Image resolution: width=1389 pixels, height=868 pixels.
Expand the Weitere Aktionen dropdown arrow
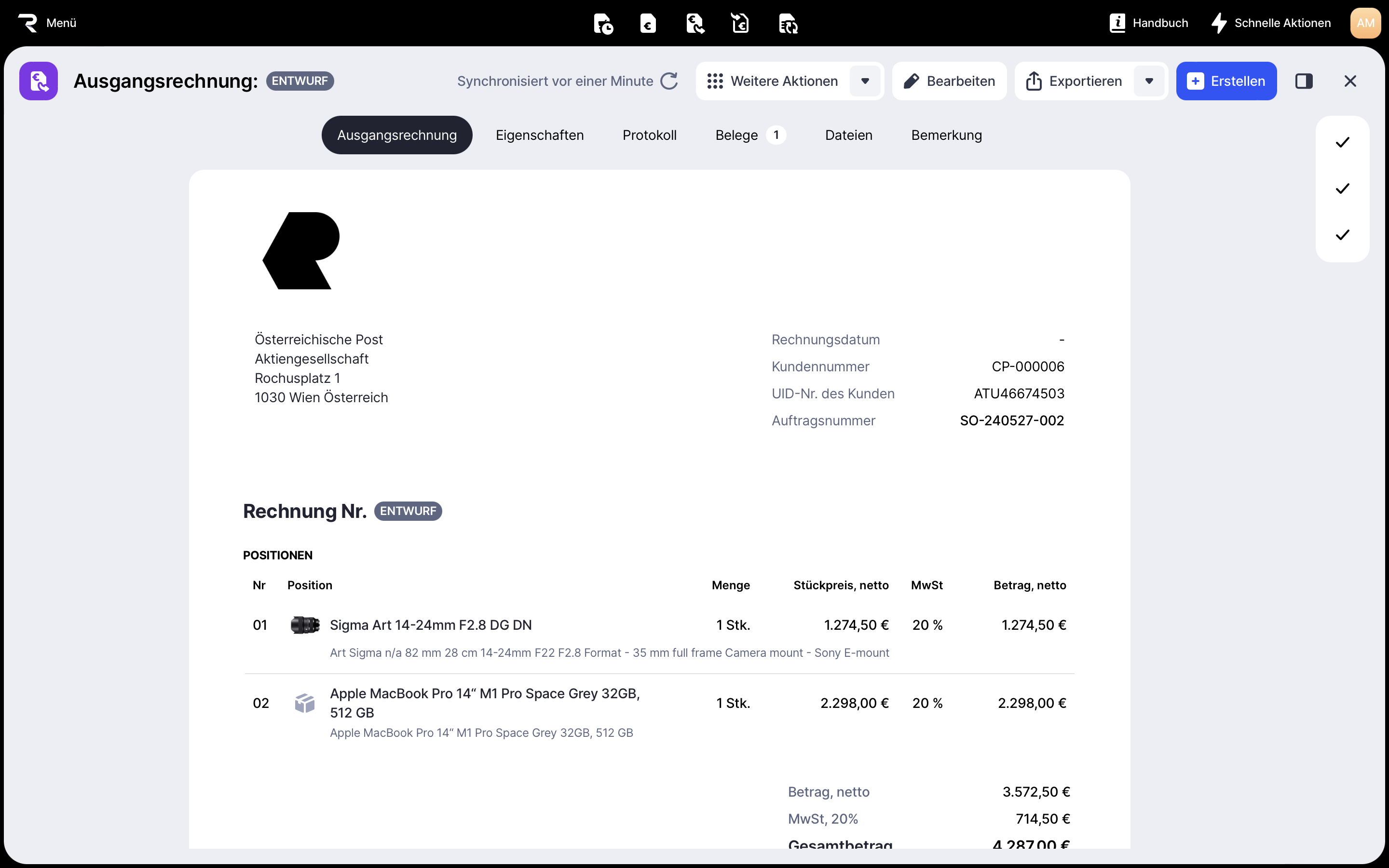coord(865,81)
